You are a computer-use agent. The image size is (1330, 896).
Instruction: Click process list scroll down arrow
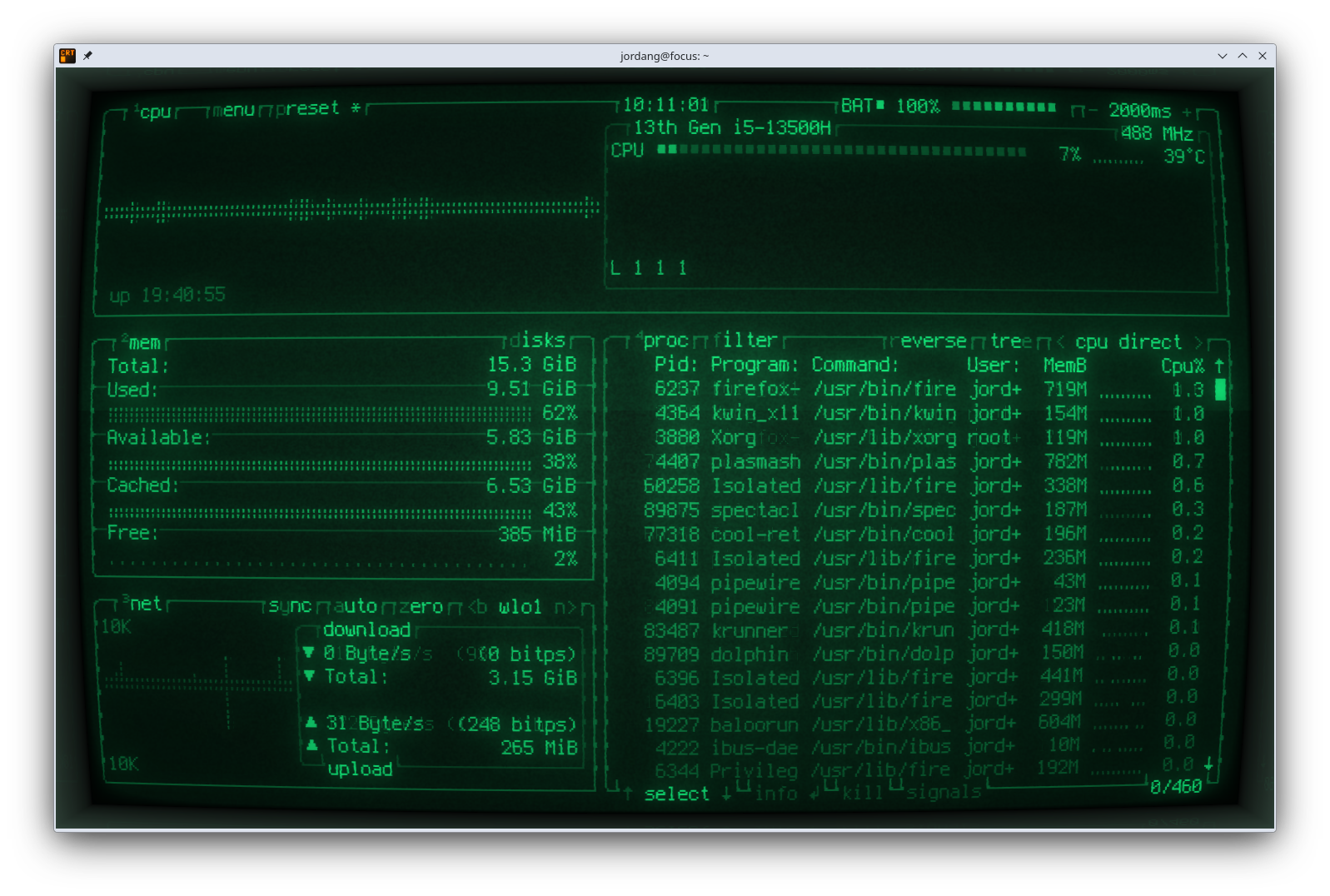pyautogui.click(x=1208, y=764)
